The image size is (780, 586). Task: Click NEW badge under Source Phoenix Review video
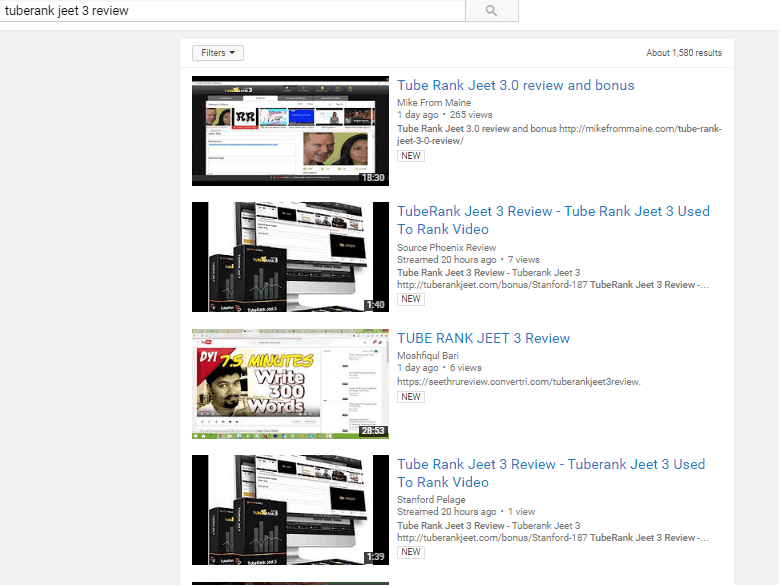411,299
